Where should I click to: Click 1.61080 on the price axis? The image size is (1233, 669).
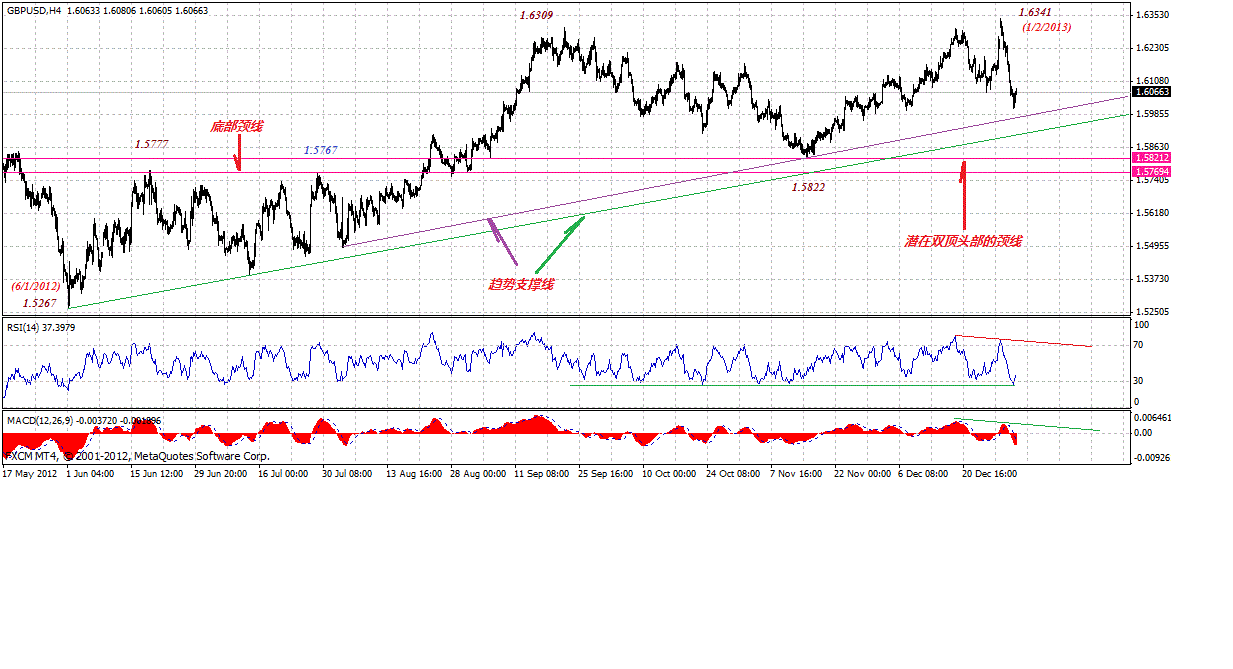pos(1152,81)
